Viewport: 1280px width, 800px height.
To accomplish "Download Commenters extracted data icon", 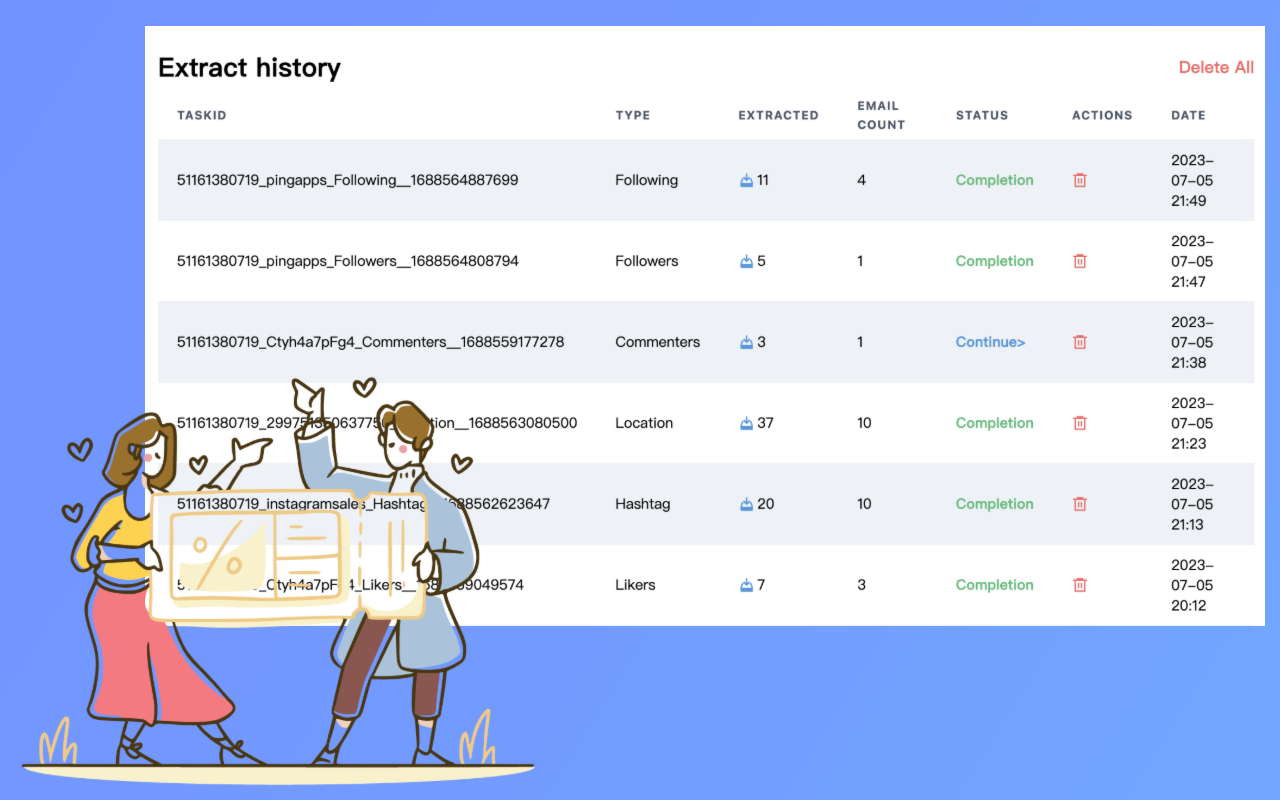I will point(746,342).
